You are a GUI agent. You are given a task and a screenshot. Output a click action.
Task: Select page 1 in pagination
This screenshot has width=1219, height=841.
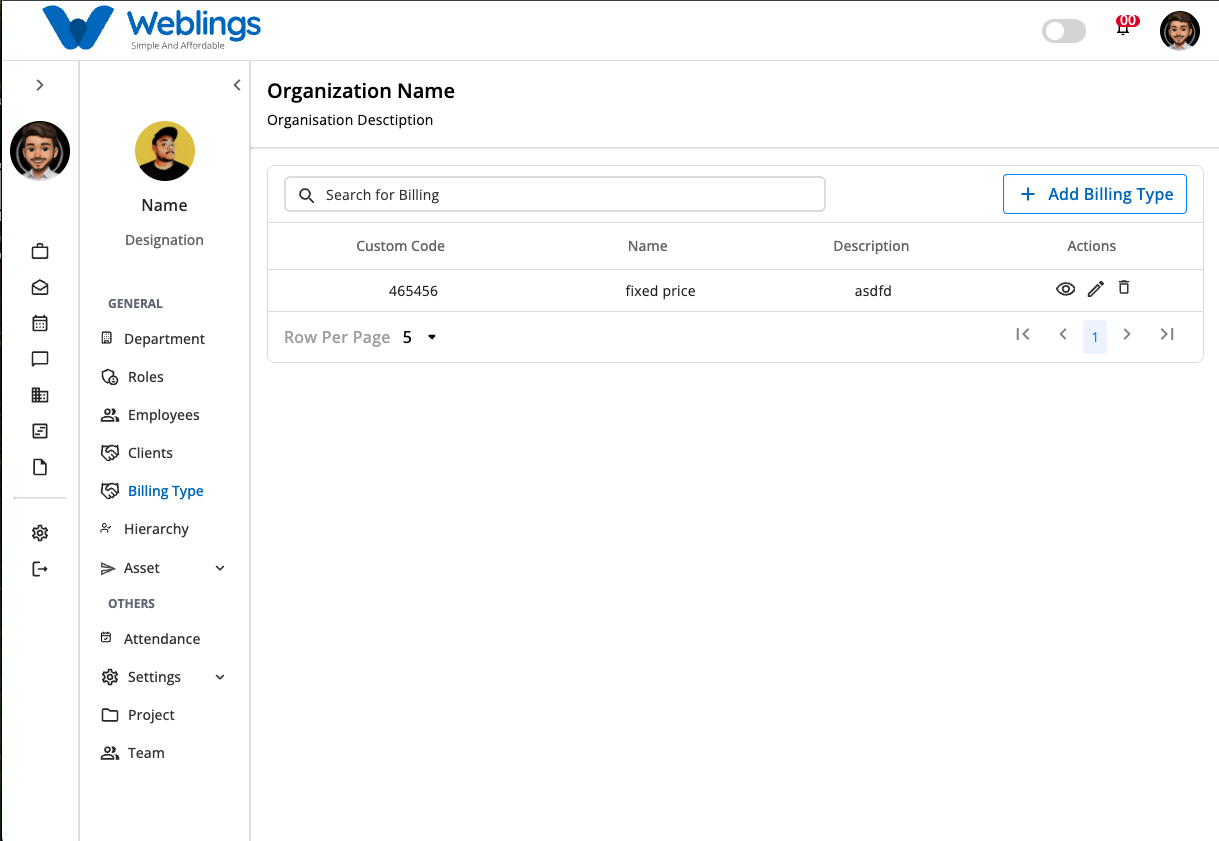pyautogui.click(x=1095, y=337)
